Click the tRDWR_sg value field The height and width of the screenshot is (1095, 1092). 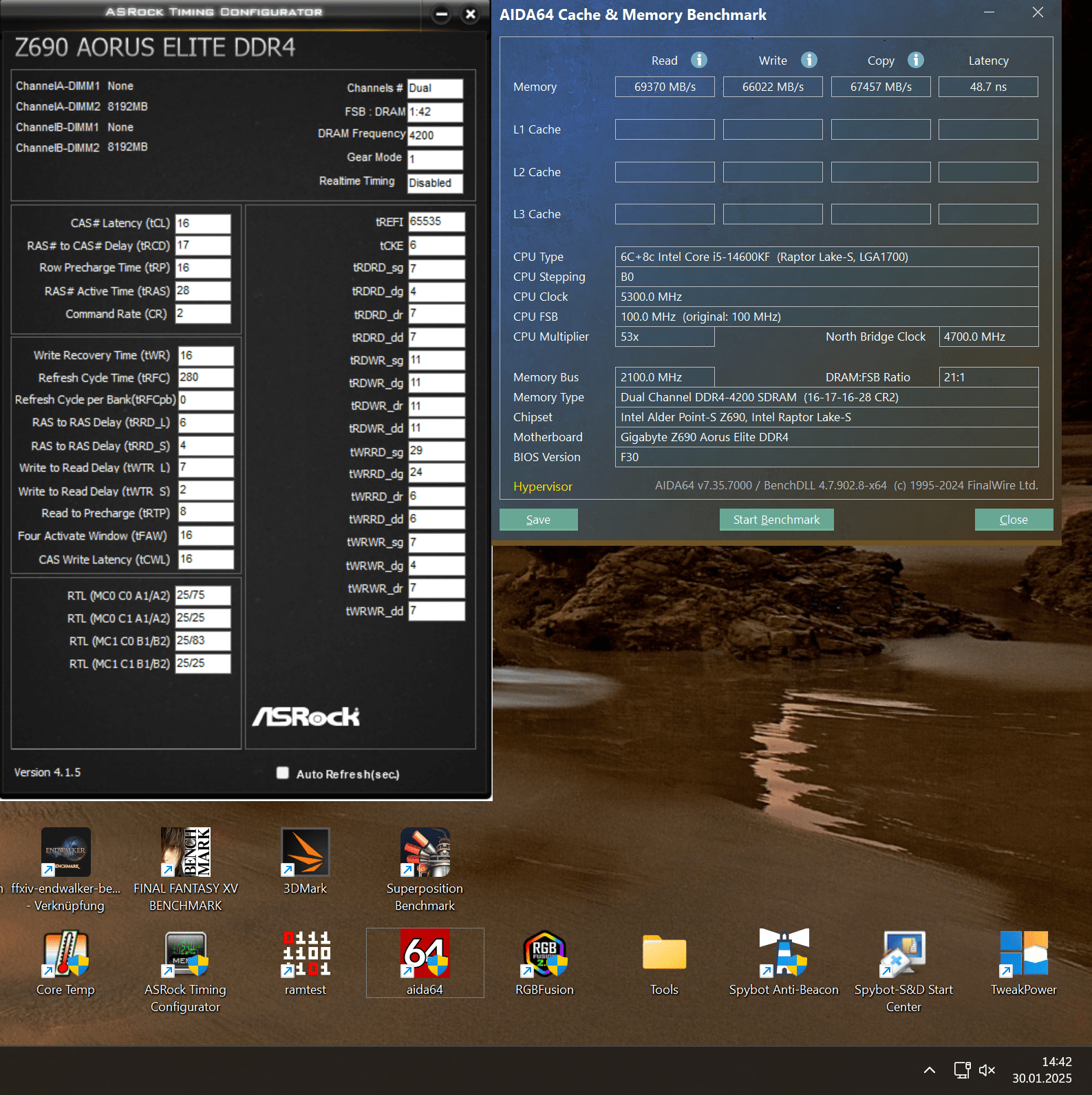(x=436, y=360)
